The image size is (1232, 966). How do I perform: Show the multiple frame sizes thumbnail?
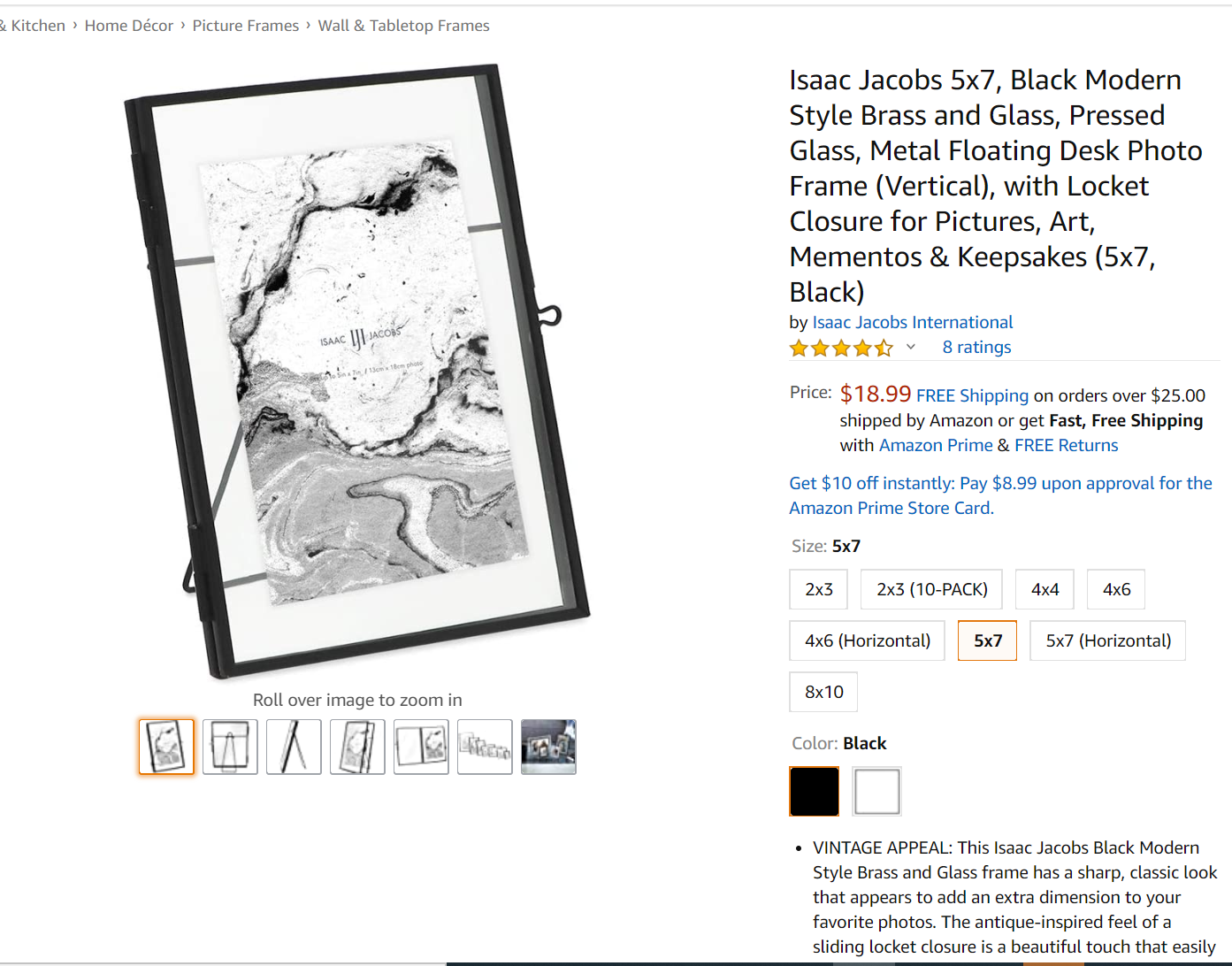[x=485, y=747]
